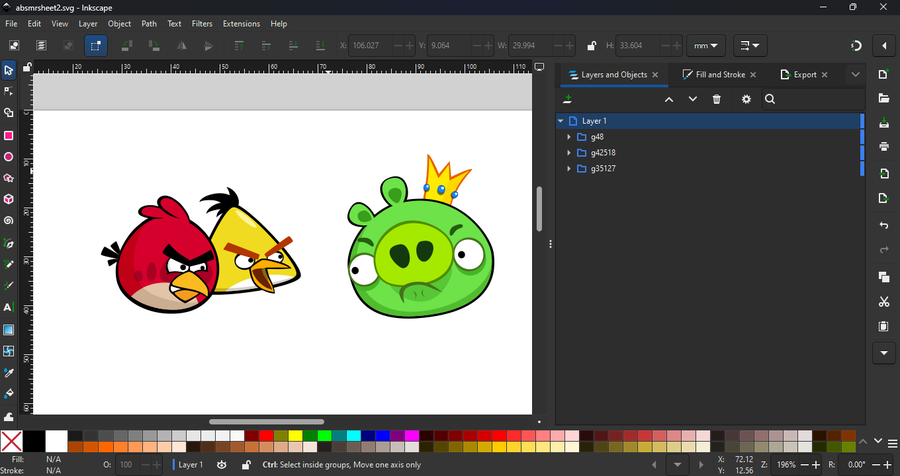
Task: Toggle current layer lock in status bar
Action: coord(246,465)
